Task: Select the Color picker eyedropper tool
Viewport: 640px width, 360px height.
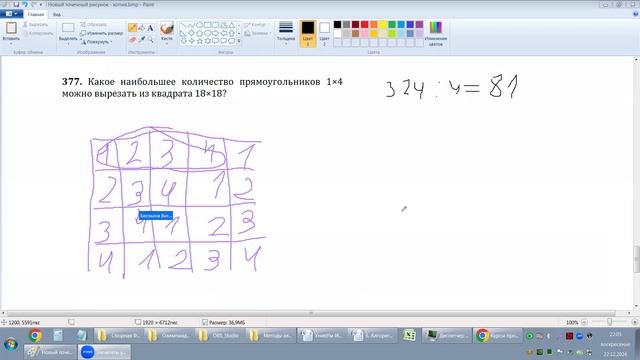Action: pyautogui.click(x=141, y=40)
